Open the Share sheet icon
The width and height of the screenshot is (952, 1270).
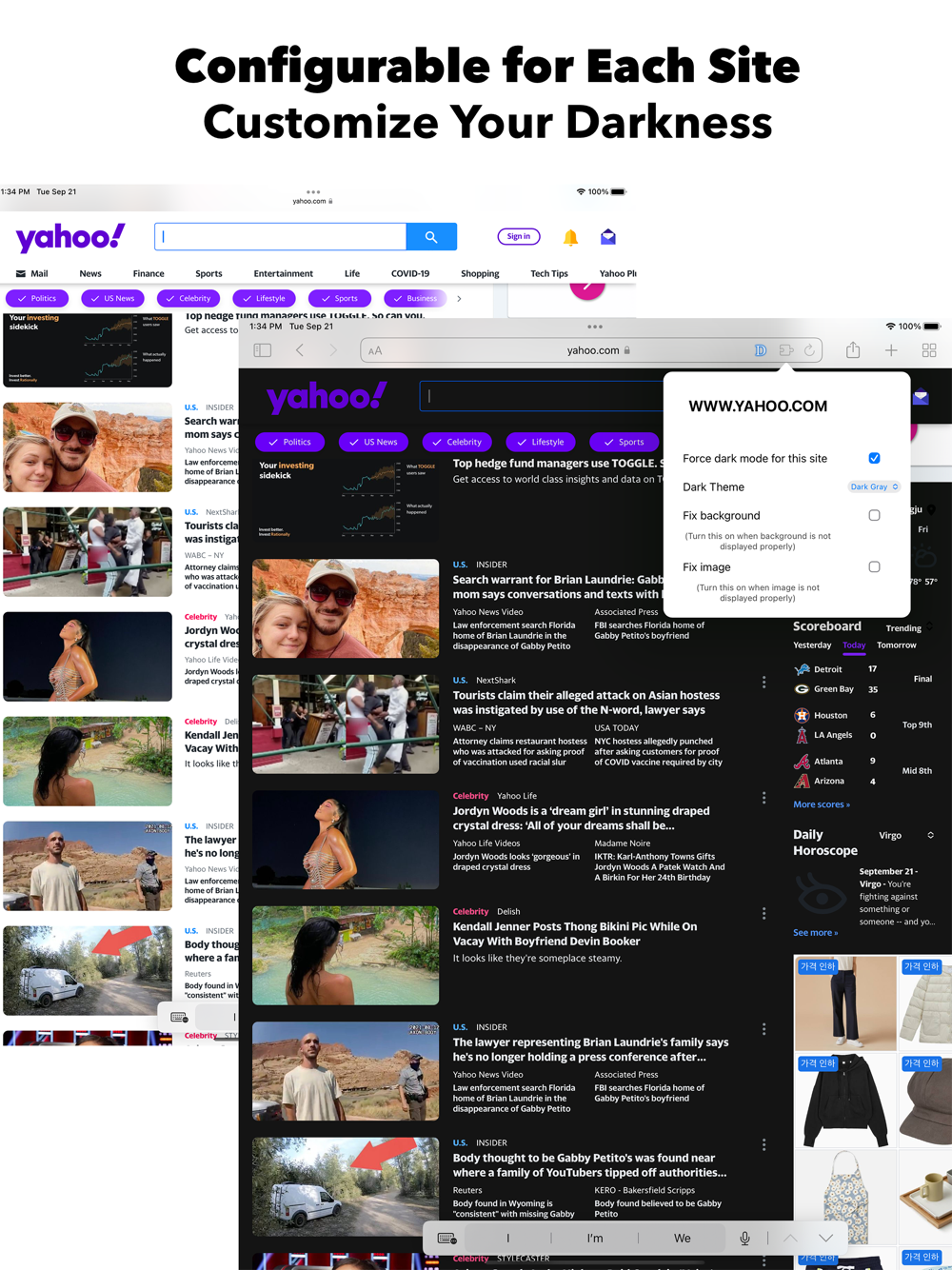(x=853, y=350)
